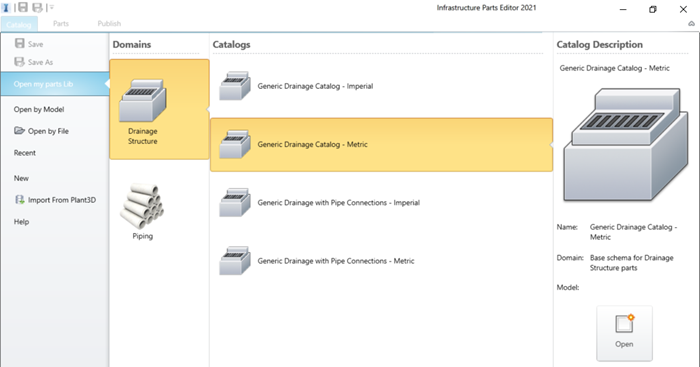Screen dimensions: 700x367
Task: Select Generic Drainage Catalog - Metric row text
Action: click(312, 144)
